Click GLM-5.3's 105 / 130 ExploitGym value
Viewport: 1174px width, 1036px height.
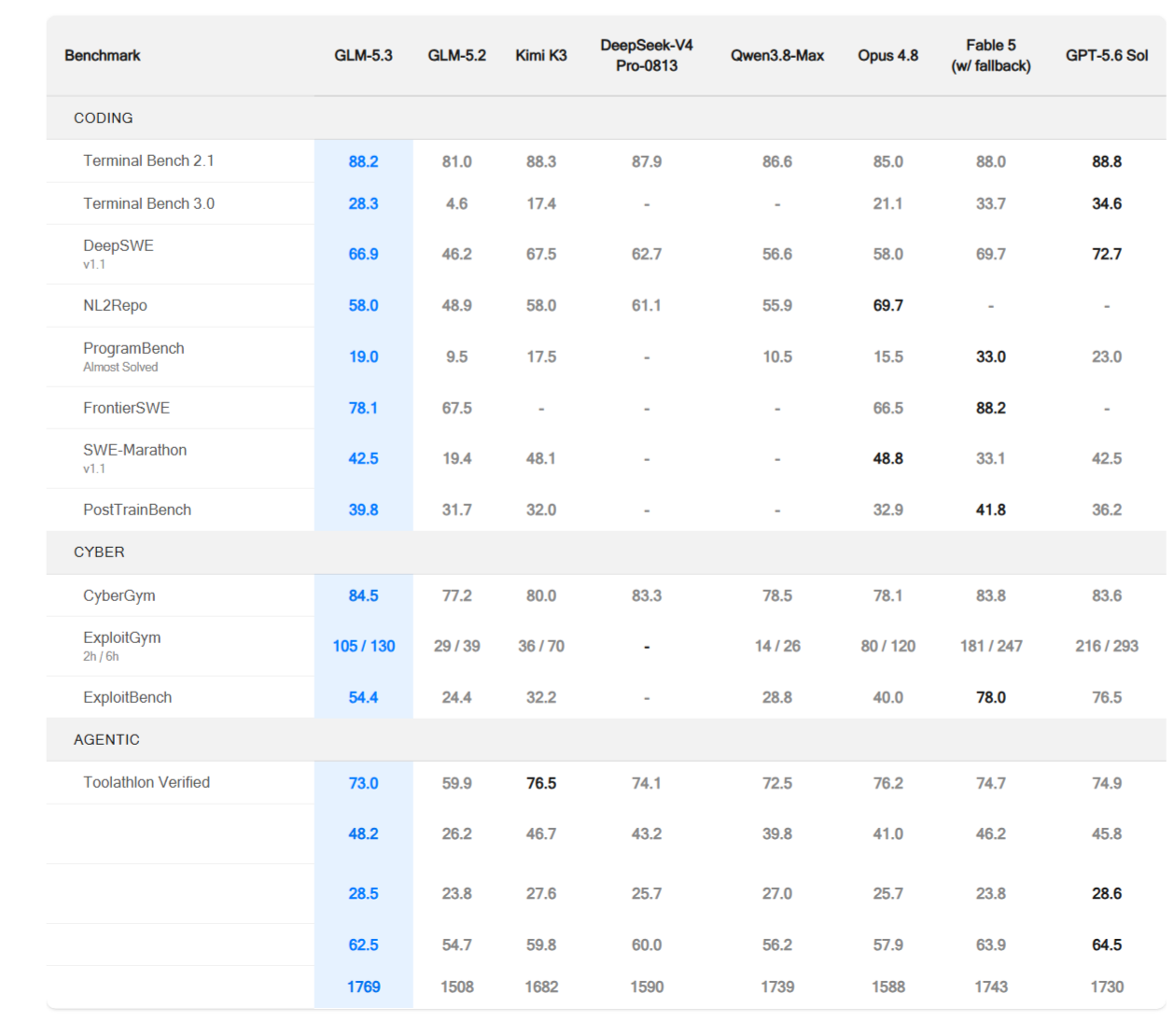click(x=363, y=646)
